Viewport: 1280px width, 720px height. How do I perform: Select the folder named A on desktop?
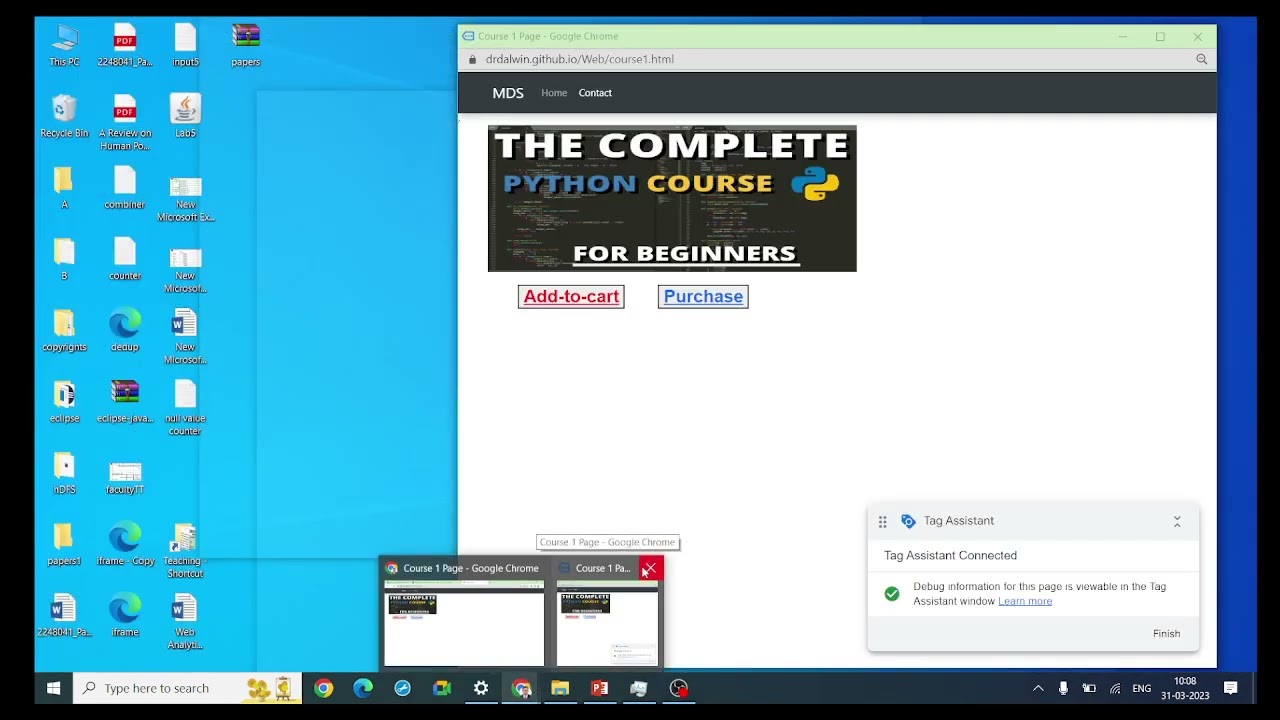[64, 188]
